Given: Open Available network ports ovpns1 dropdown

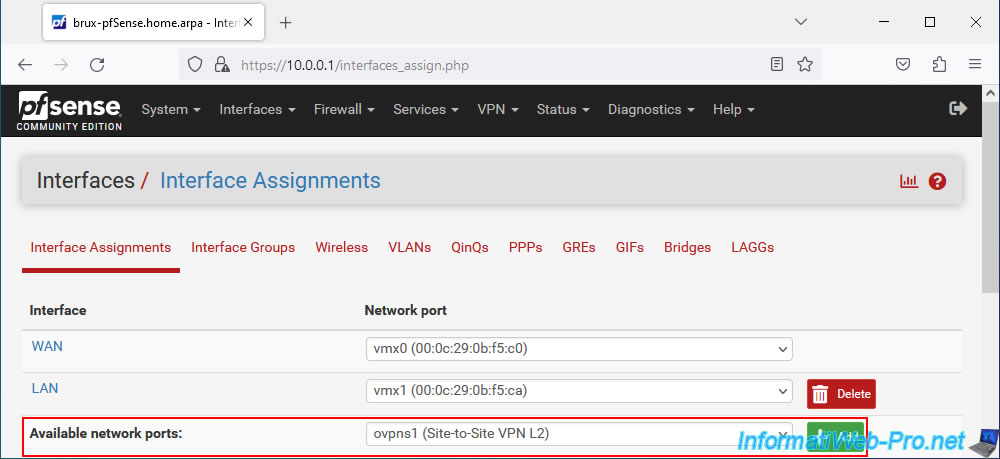Looking at the screenshot, I should pos(579,434).
